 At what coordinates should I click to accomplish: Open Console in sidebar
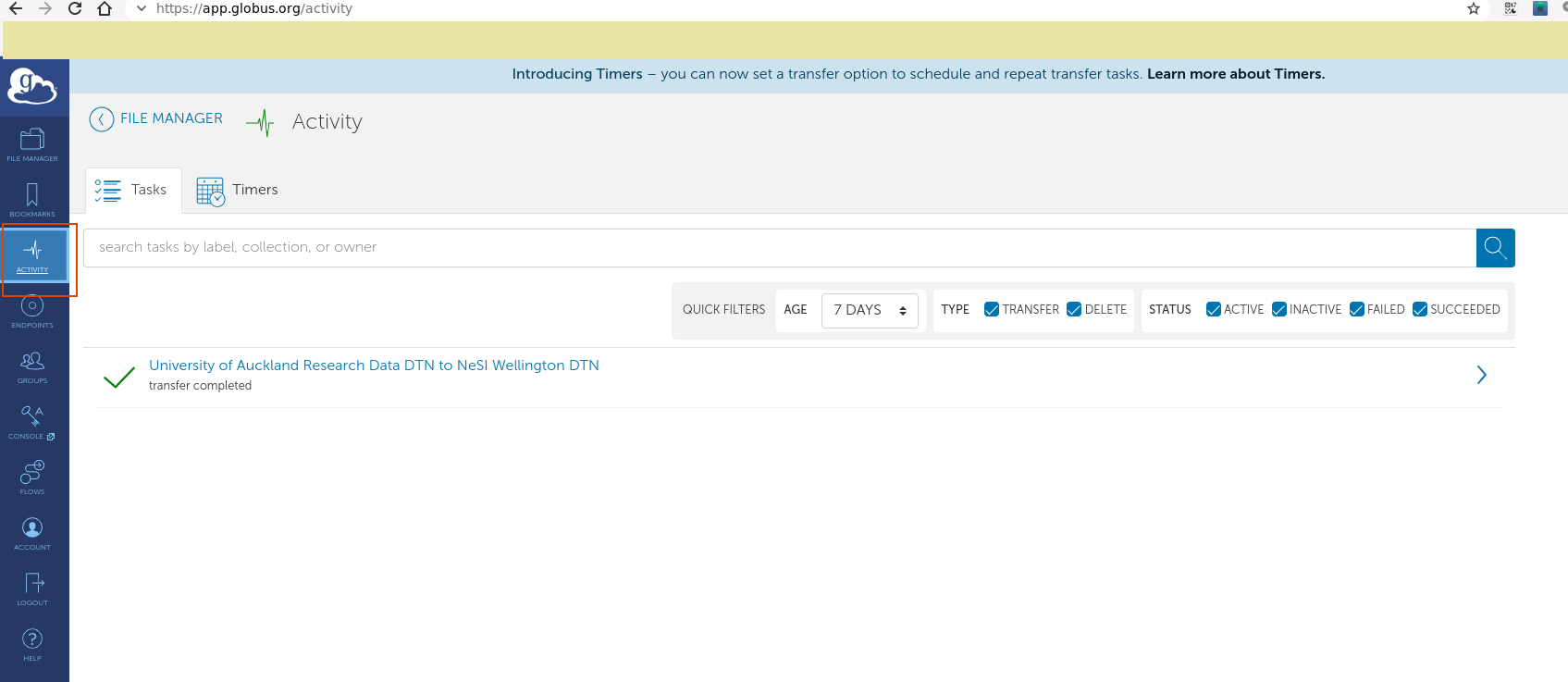(x=32, y=422)
